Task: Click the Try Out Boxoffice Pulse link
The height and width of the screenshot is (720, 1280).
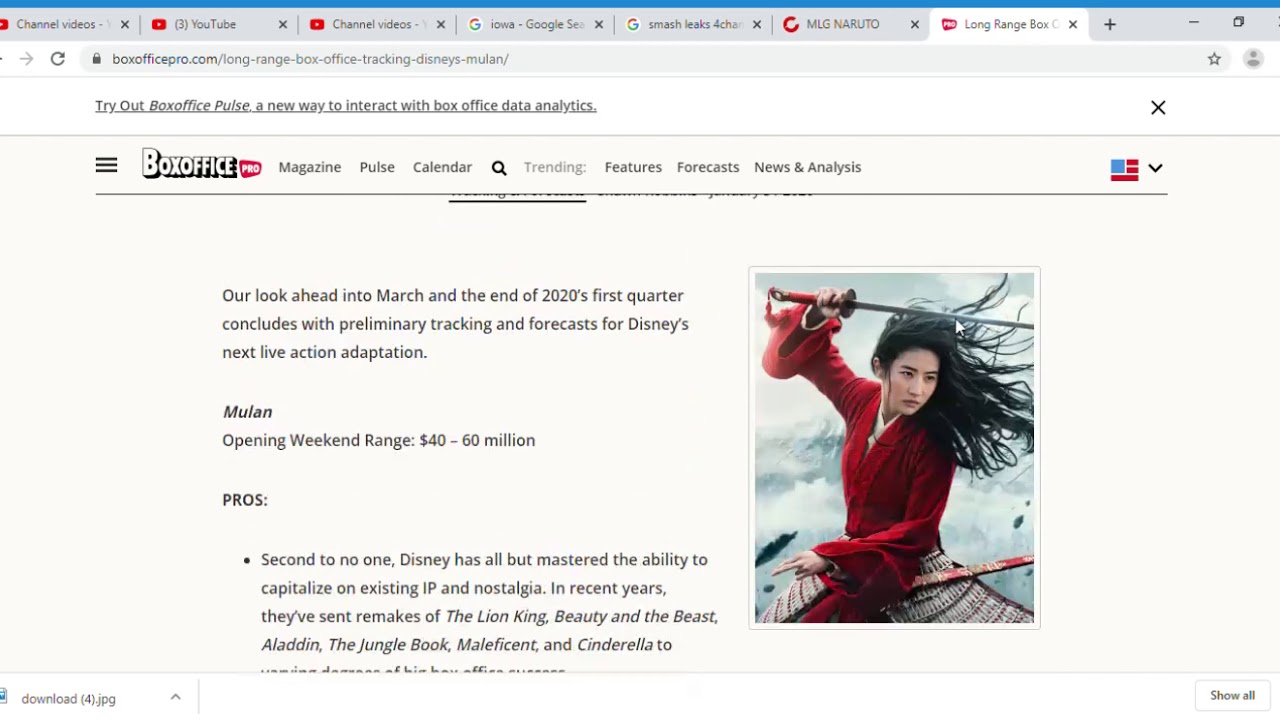Action: (x=345, y=105)
